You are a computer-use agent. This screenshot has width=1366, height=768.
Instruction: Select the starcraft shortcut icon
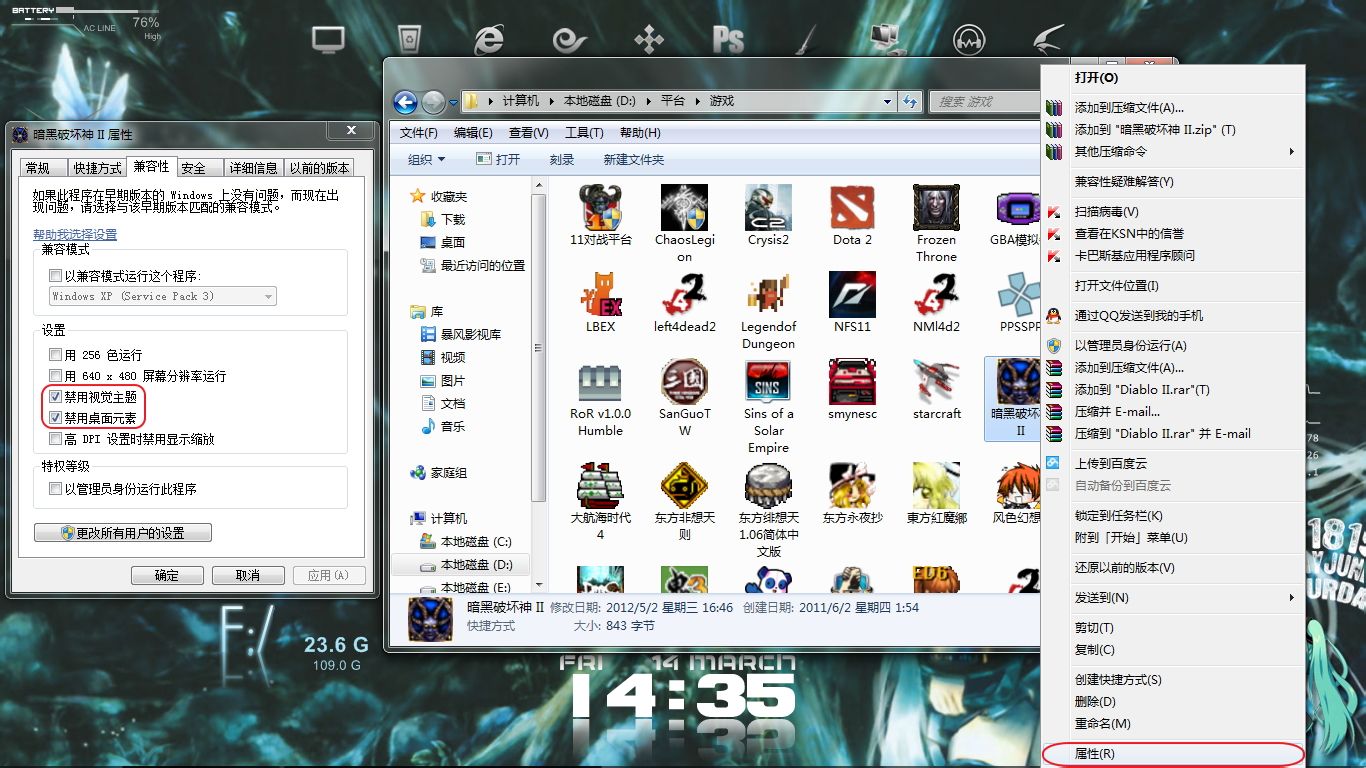936,382
